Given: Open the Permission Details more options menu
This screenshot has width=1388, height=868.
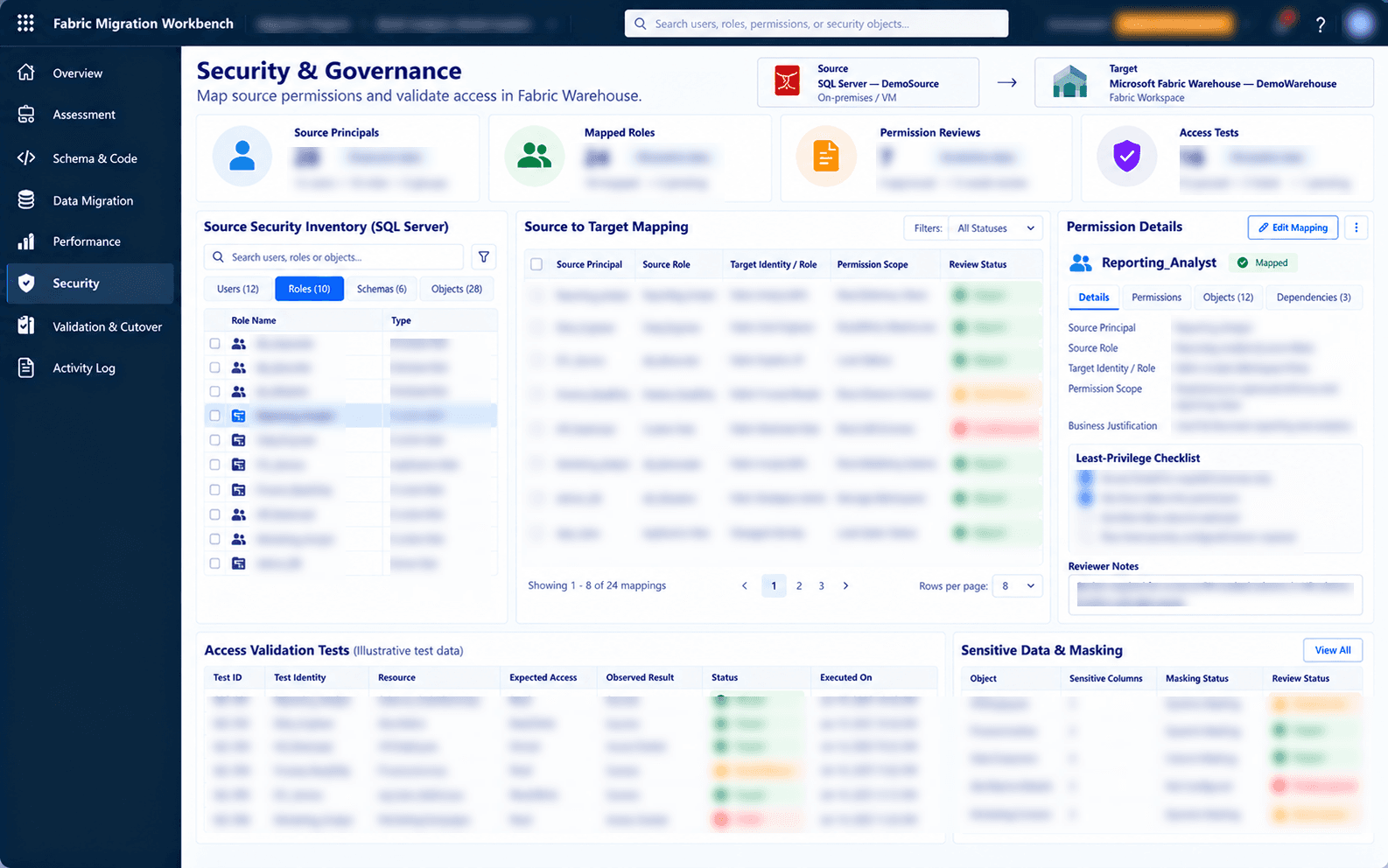Looking at the screenshot, I should tap(1356, 227).
